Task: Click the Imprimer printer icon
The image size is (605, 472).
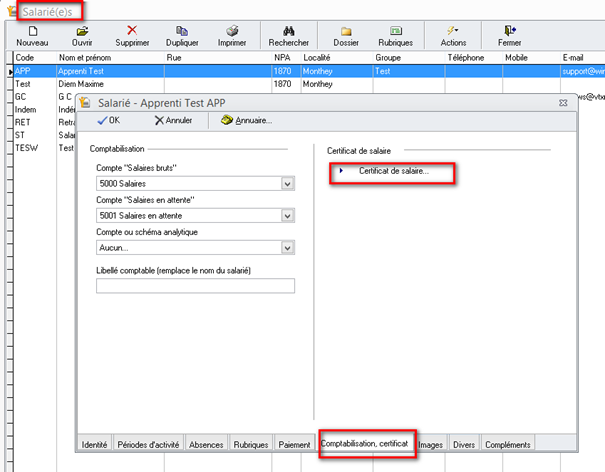Action: click(232, 31)
